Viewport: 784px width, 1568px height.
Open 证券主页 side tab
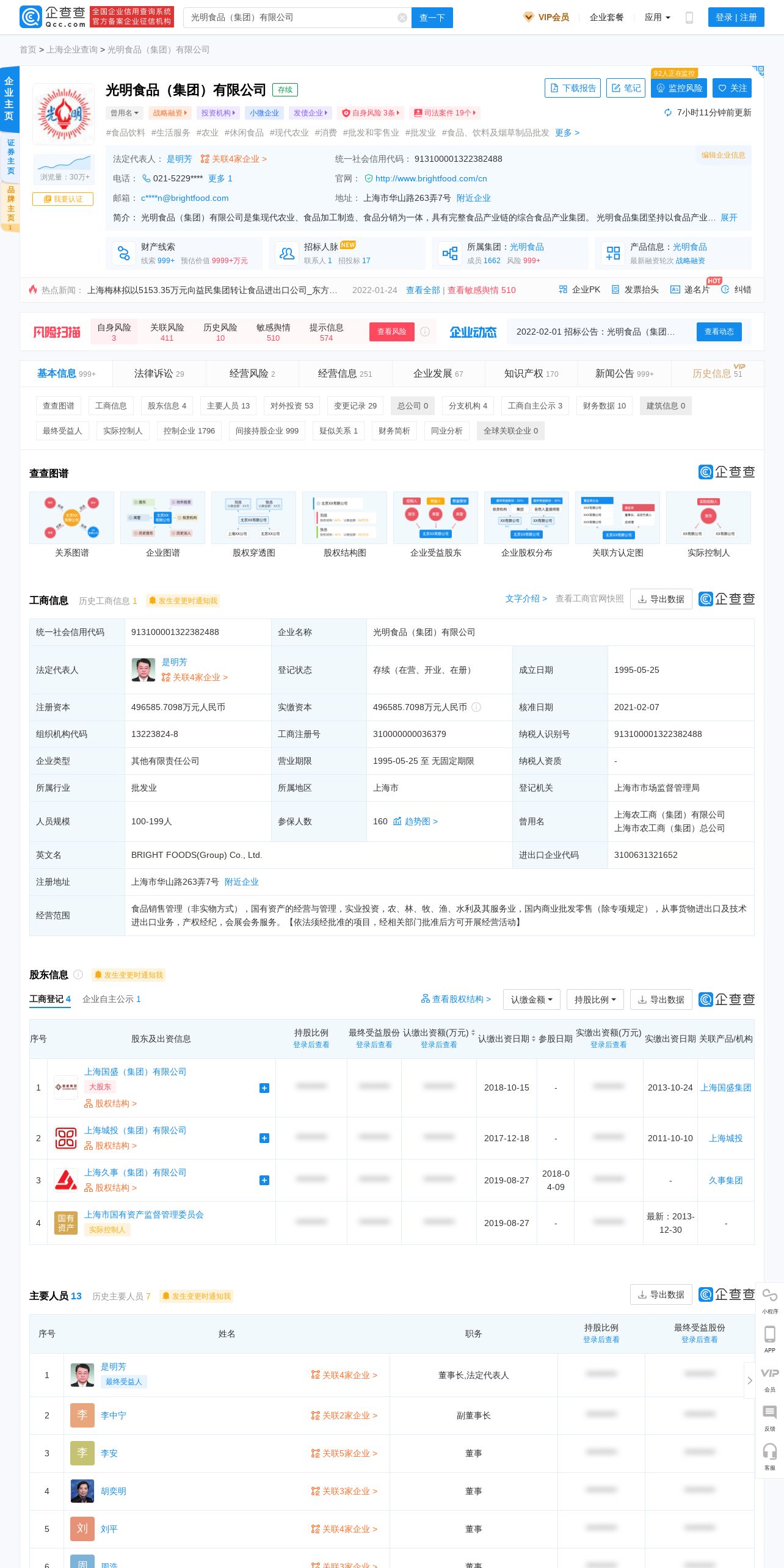click(10, 157)
